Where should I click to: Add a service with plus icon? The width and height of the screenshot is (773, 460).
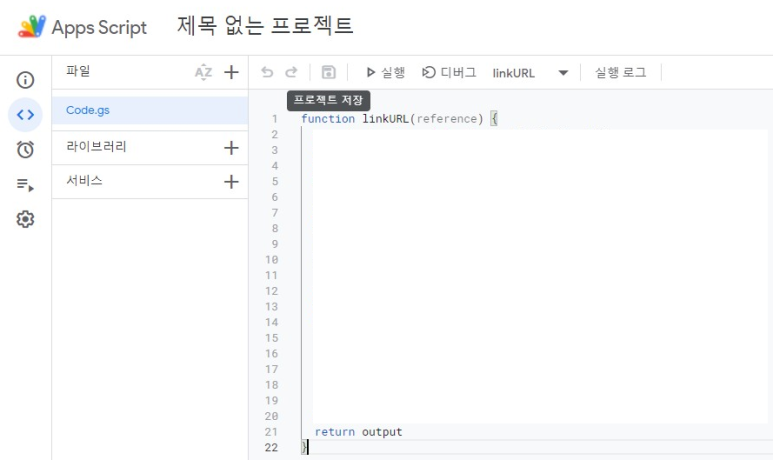pos(231,181)
